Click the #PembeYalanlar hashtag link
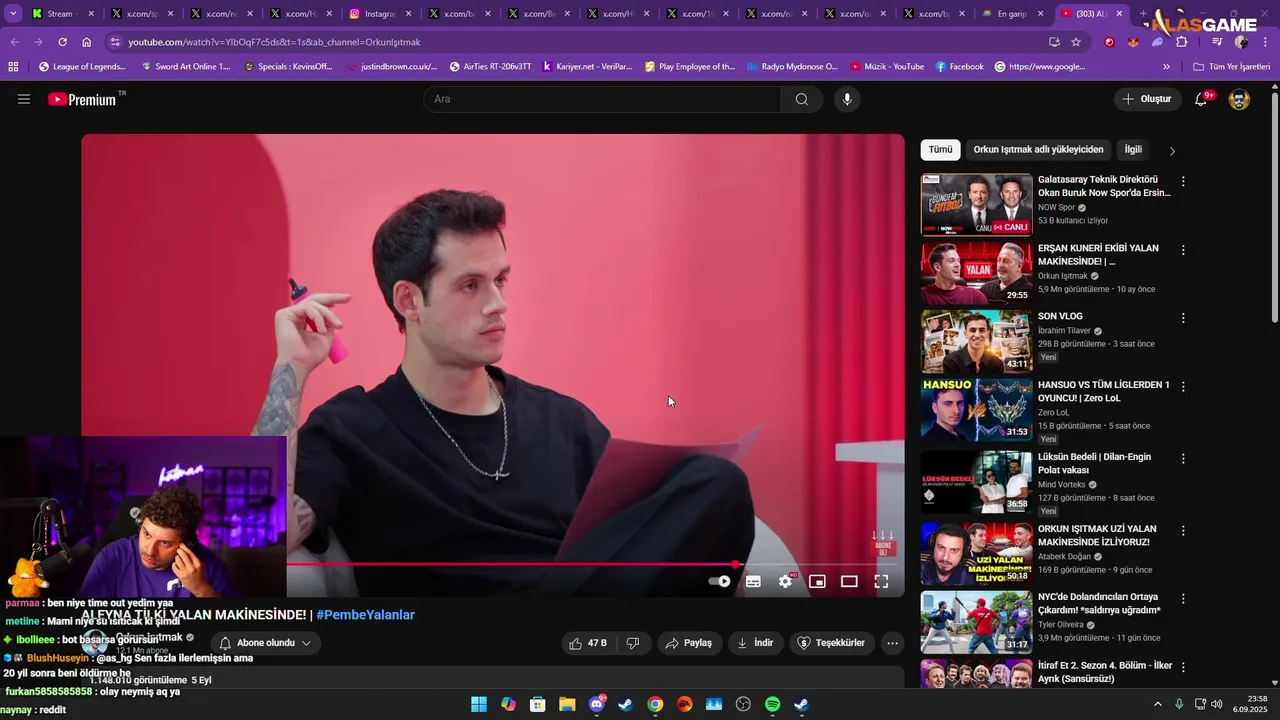 (x=365, y=615)
